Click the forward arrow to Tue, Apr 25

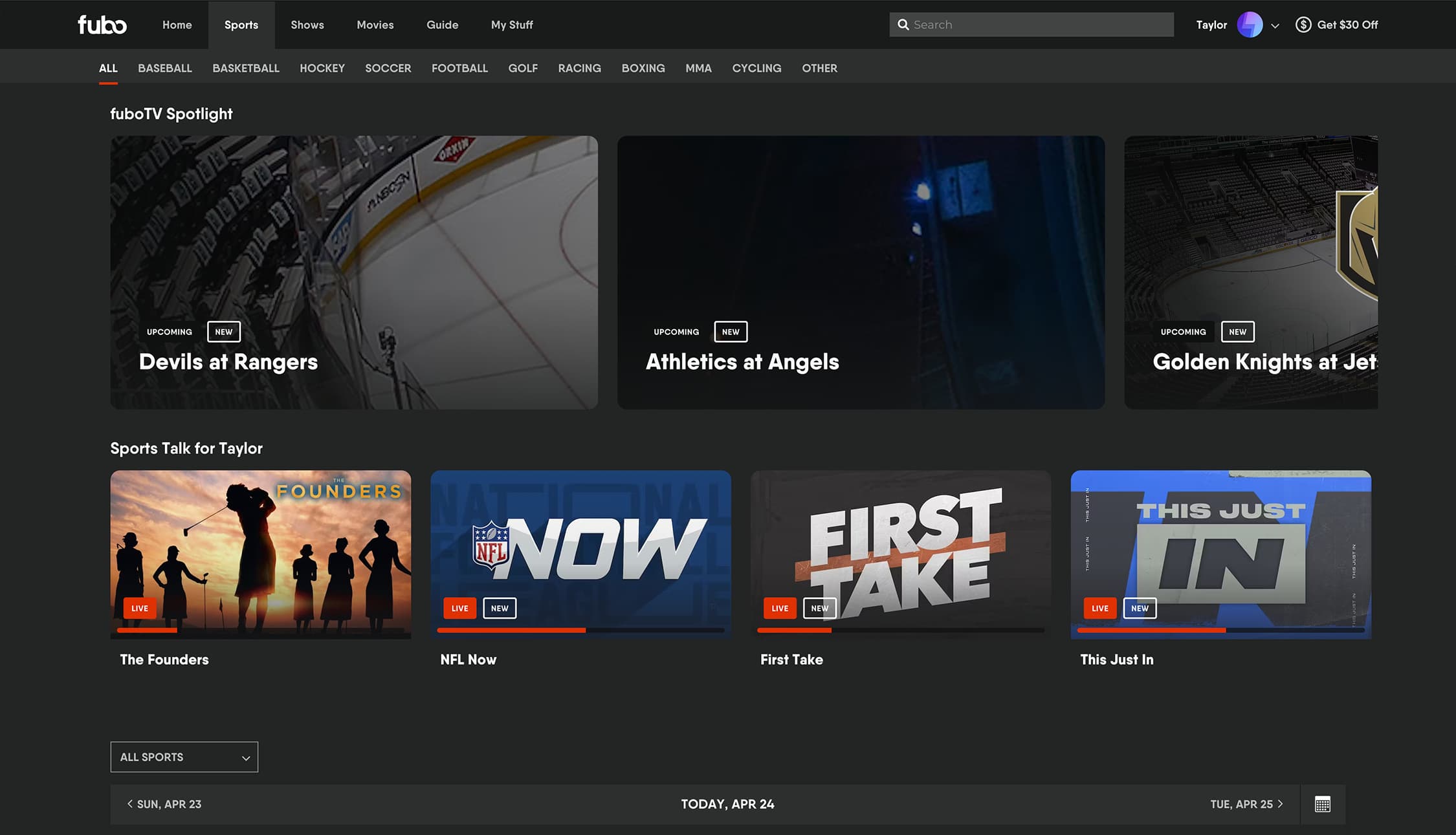pyautogui.click(x=1281, y=804)
